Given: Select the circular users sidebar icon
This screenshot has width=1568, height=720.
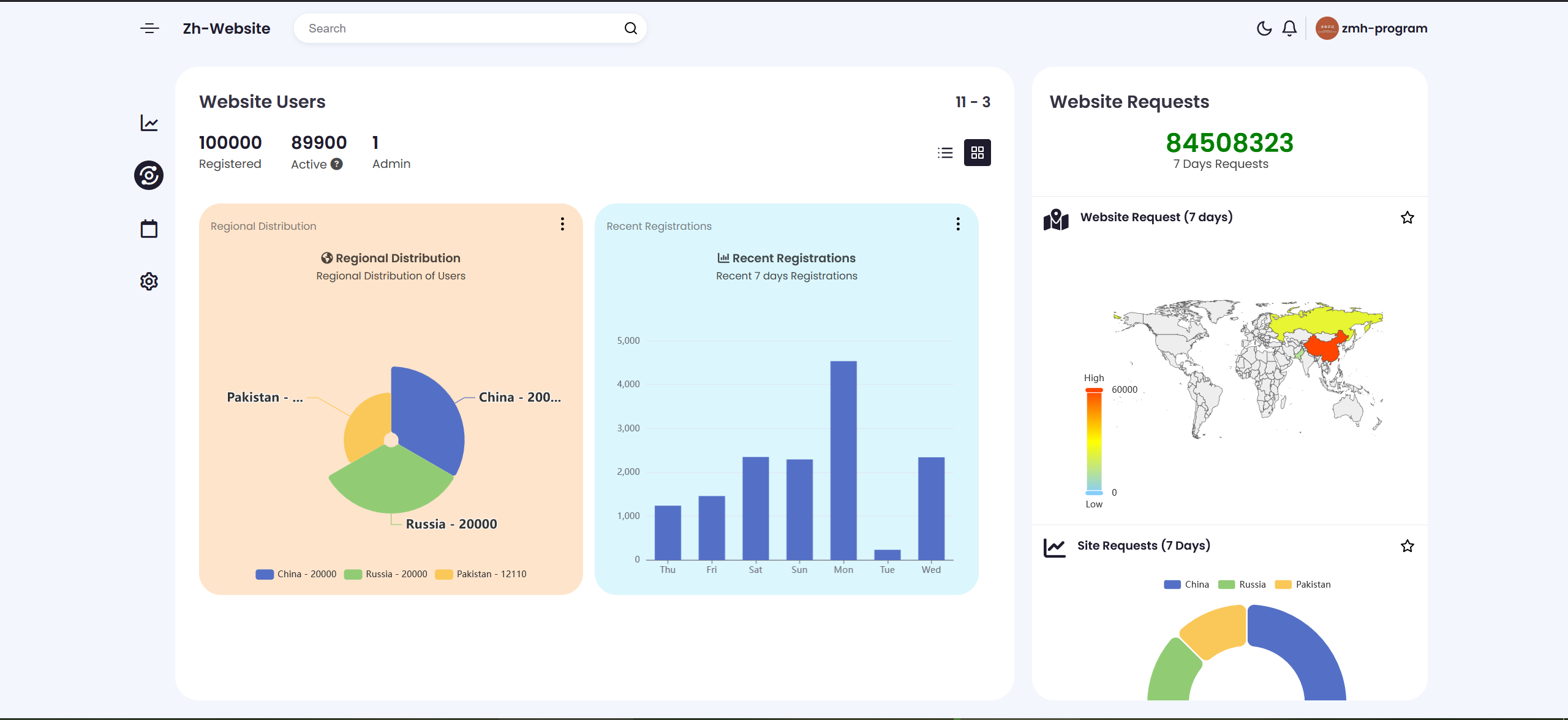Looking at the screenshot, I should pyautogui.click(x=149, y=176).
